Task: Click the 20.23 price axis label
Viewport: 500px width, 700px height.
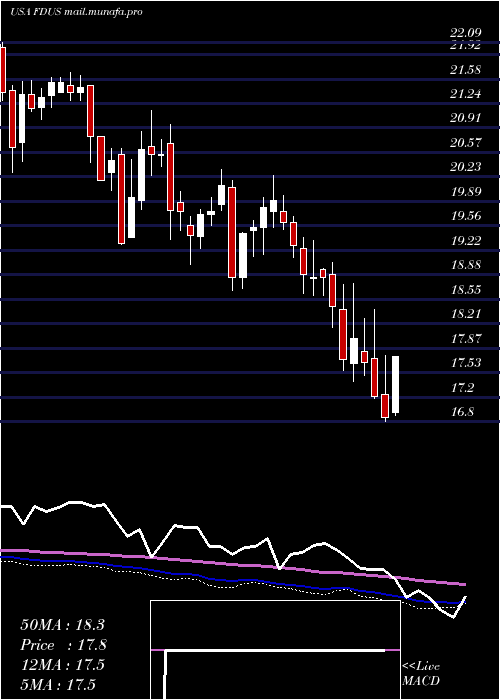Action: click(465, 167)
